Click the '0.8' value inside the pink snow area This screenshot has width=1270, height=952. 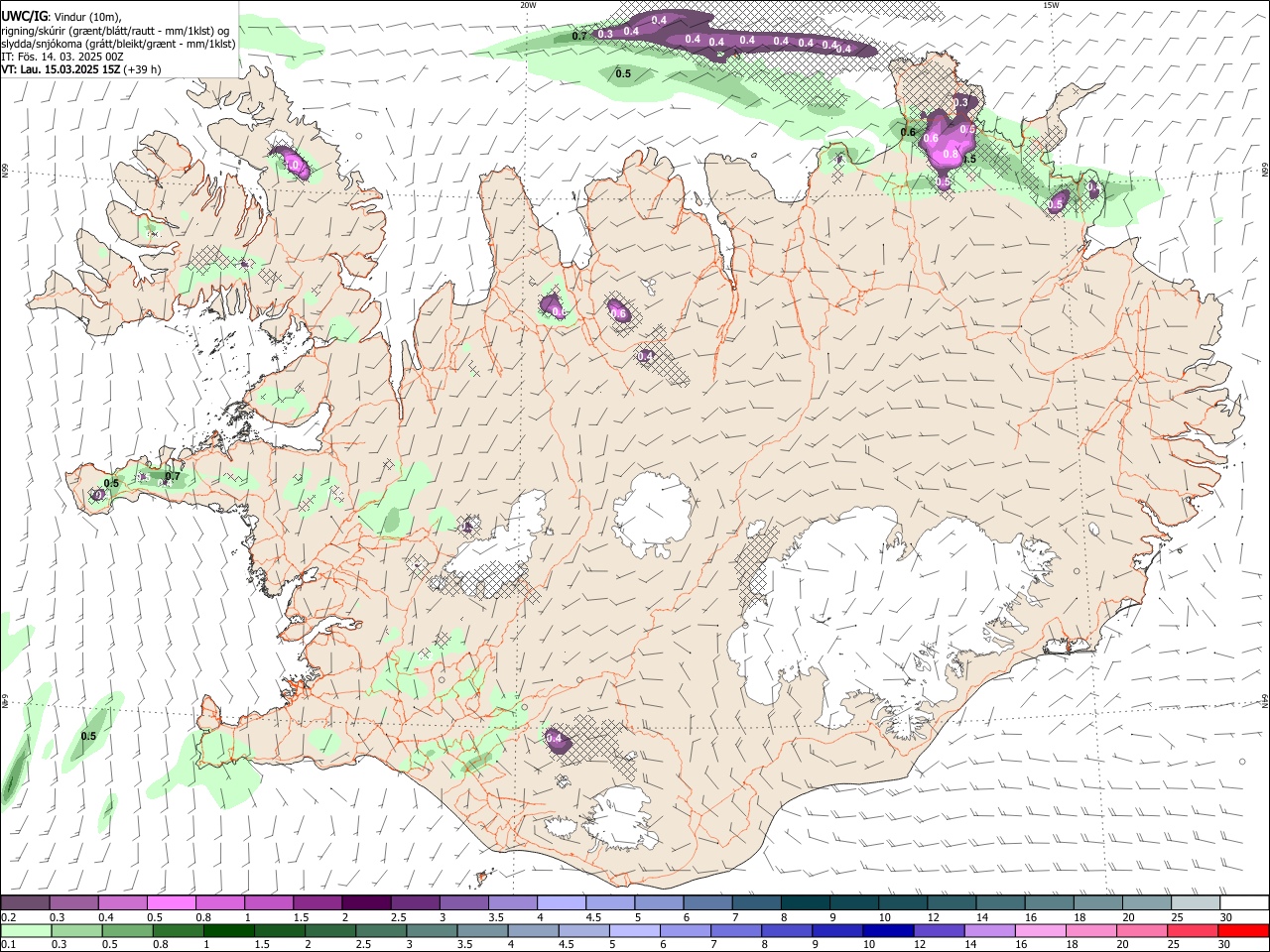(x=951, y=154)
